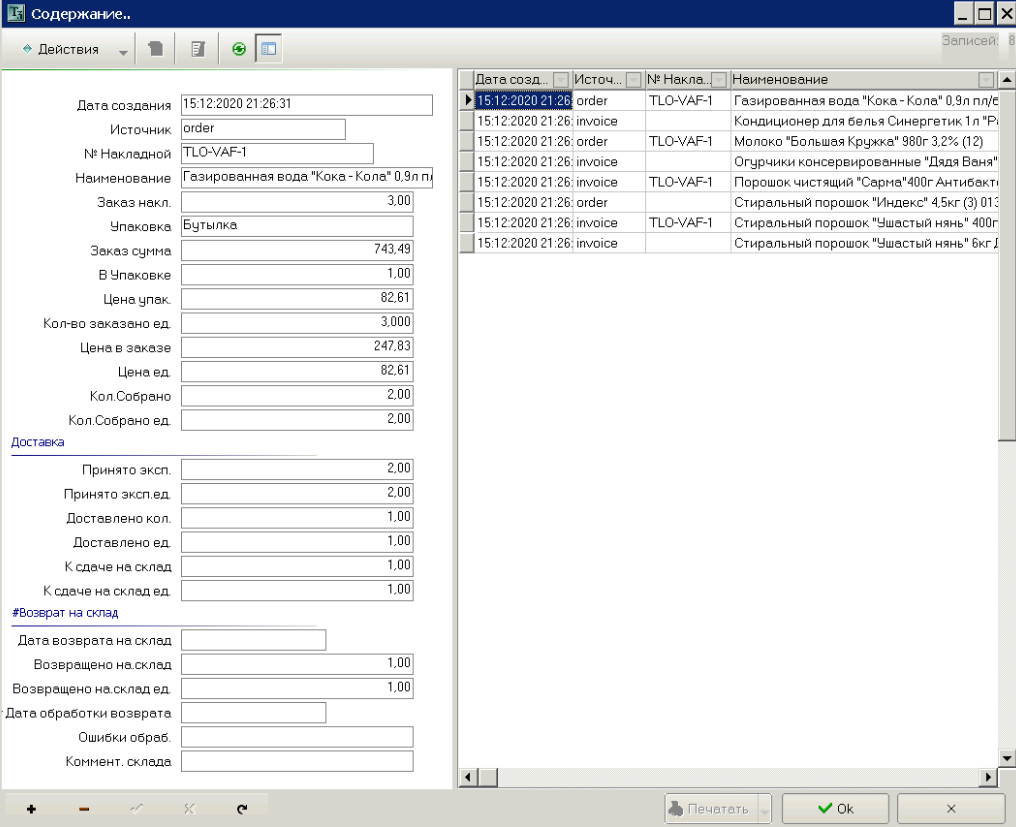The width and height of the screenshot is (1016, 827).
Task: Delete record using the minus icon
Action: coord(84,809)
